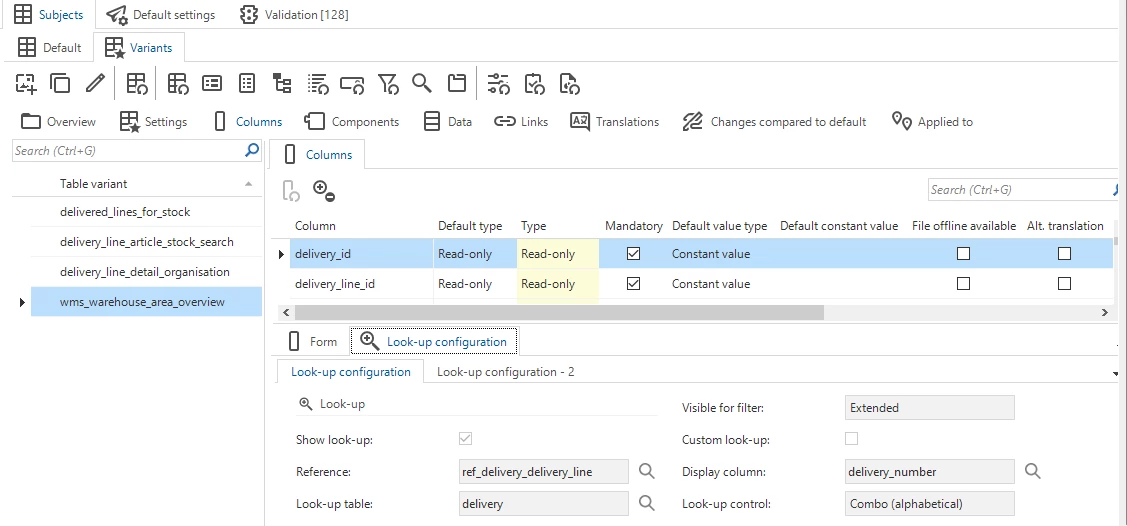Click the form layout toolbar icon
The width and height of the screenshot is (1127, 526).
(x=212, y=83)
